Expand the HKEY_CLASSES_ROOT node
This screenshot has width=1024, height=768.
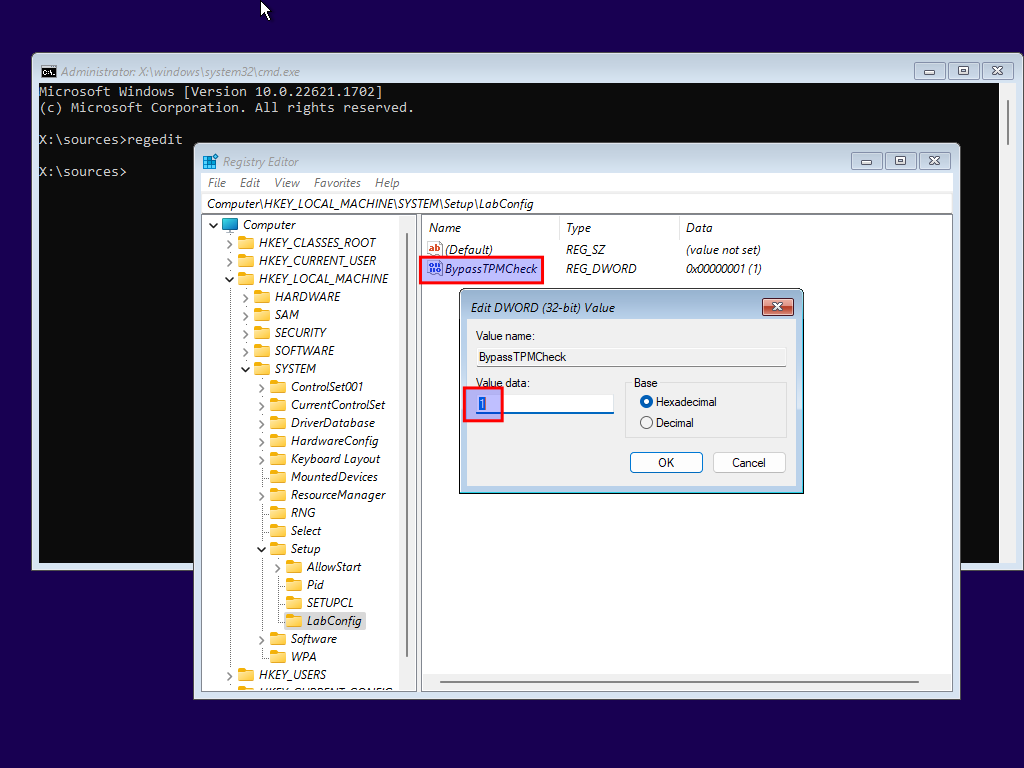coord(229,244)
